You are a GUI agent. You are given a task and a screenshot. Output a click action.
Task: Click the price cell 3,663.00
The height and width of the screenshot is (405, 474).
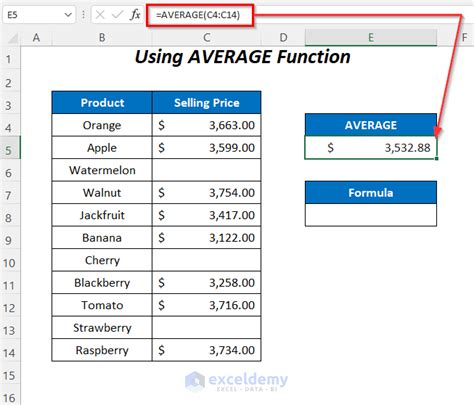tap(207, 125)
